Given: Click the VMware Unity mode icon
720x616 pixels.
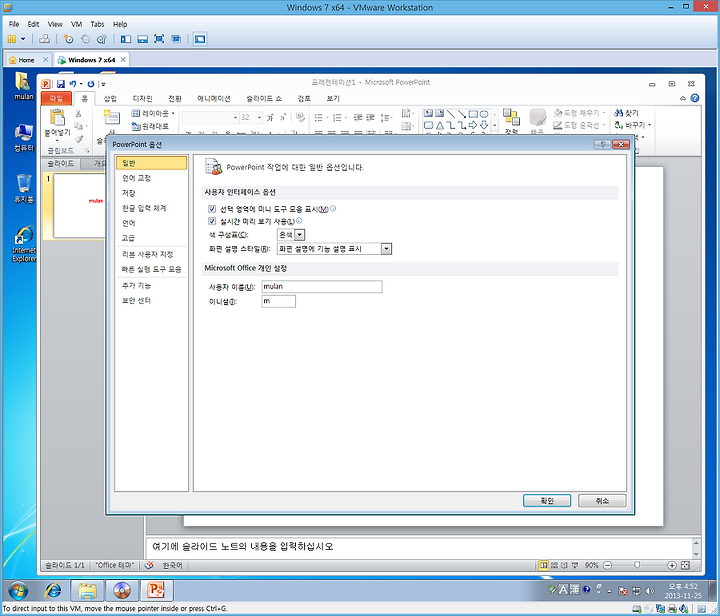Looking at the screenshot, I should tap(176, 39).
